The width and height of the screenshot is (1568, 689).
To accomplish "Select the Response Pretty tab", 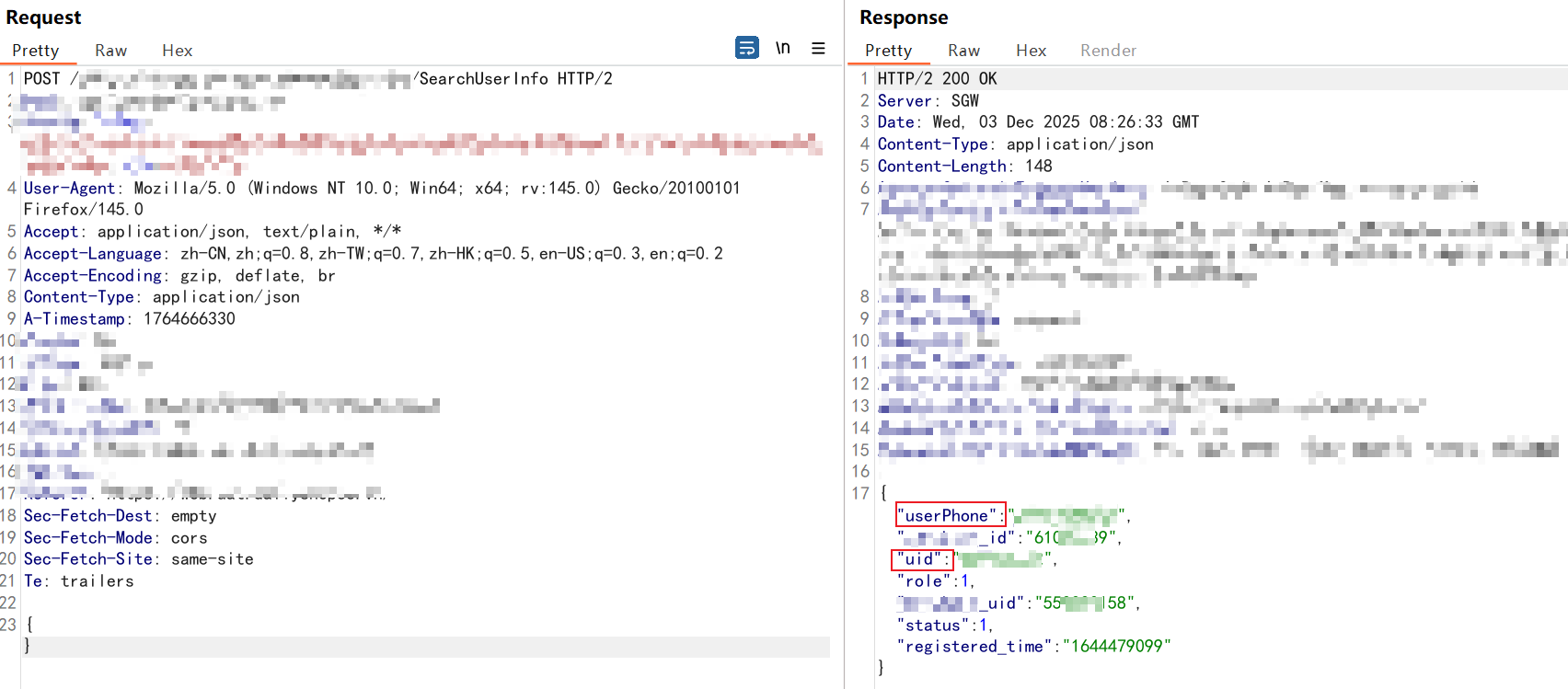I will tap(888, 51).
